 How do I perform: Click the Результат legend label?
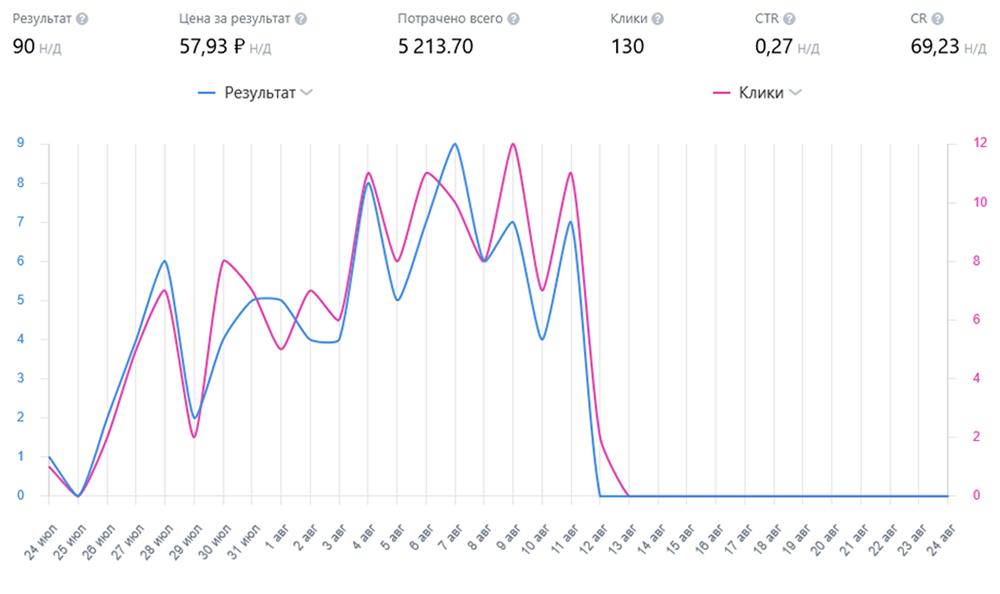coord(260,93)
